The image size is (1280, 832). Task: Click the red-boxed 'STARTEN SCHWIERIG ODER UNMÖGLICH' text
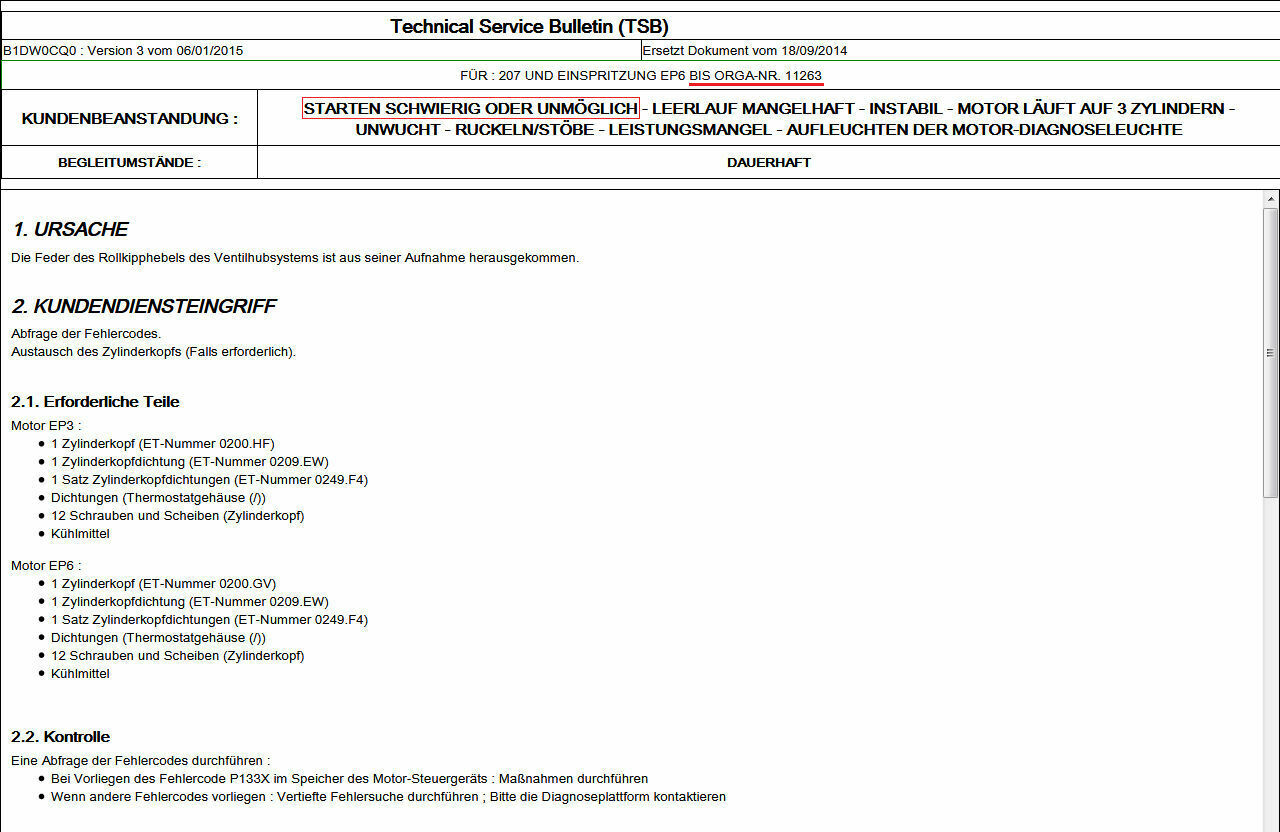click(470, 108)
